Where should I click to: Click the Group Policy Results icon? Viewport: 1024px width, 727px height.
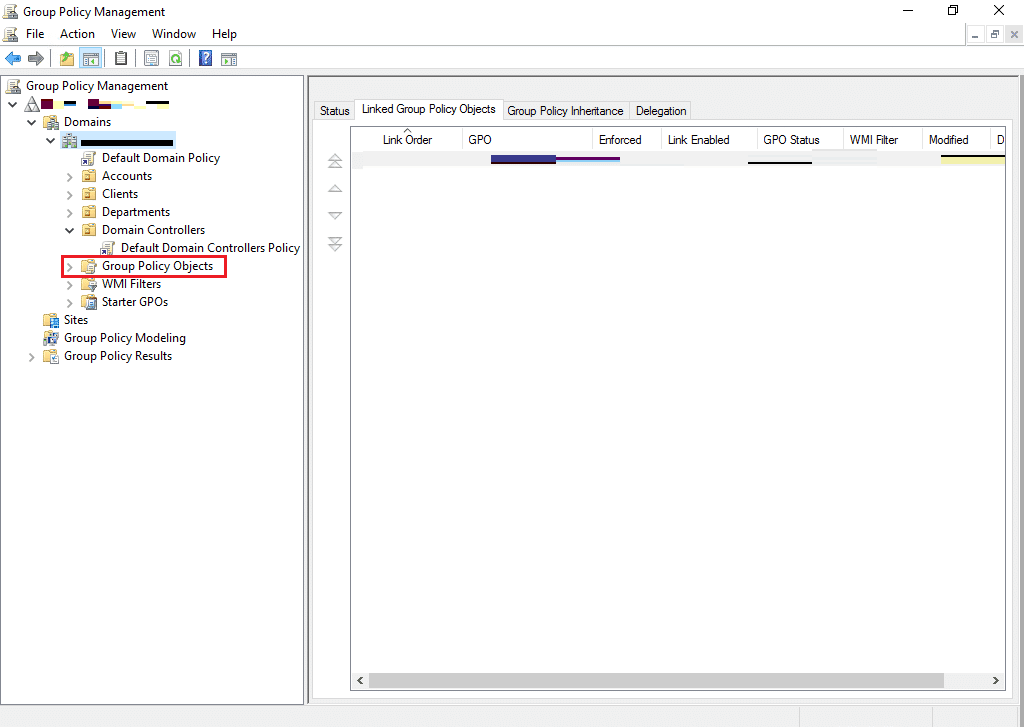pyautogui.click(x=51, y=356)
